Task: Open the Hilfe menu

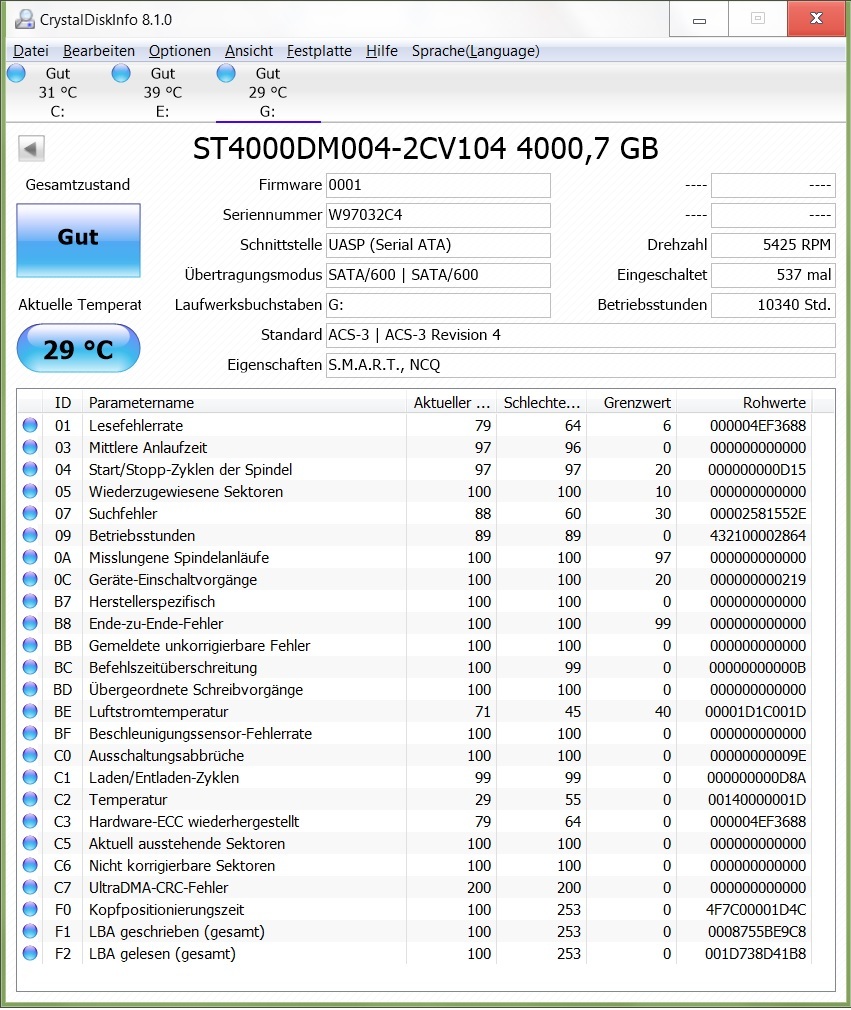Action: [x=382, y=51]
